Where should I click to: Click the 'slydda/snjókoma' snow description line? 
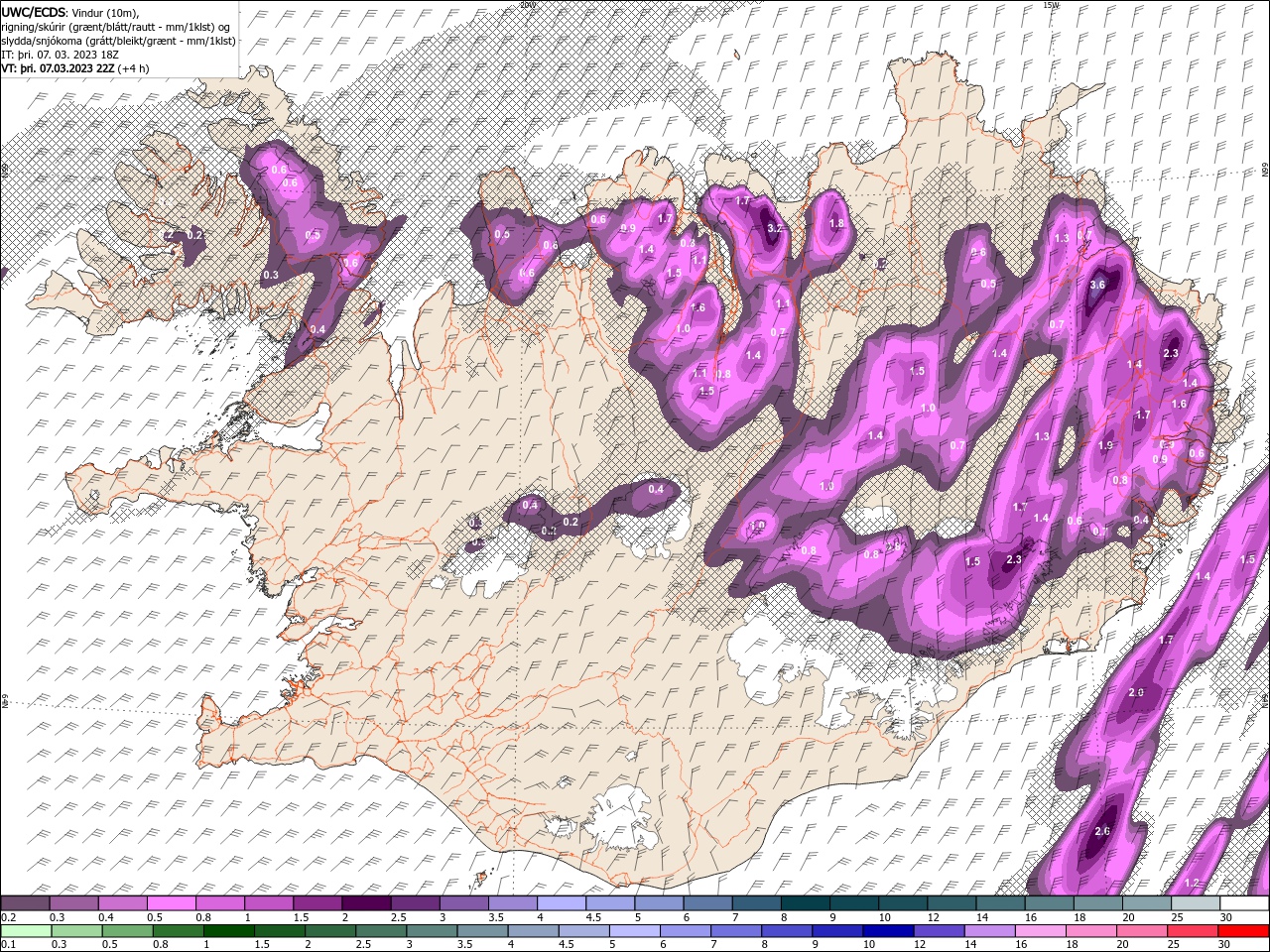click(118, 41)
